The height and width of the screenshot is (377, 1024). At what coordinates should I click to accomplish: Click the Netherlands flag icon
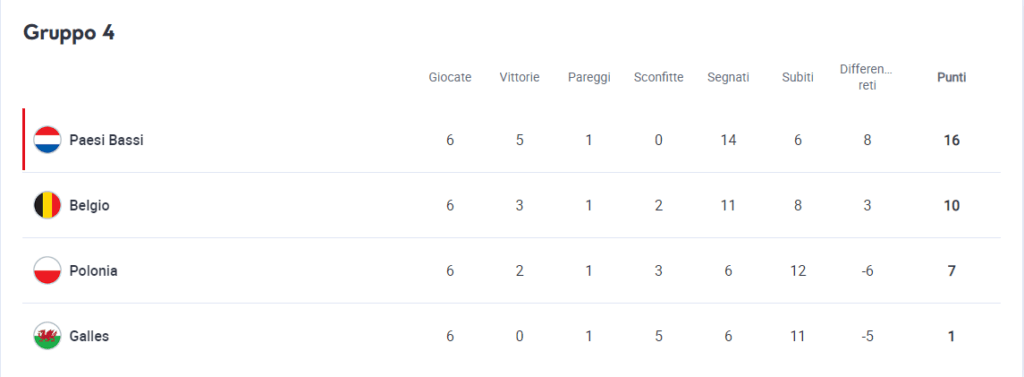click(x=47, y=140)
